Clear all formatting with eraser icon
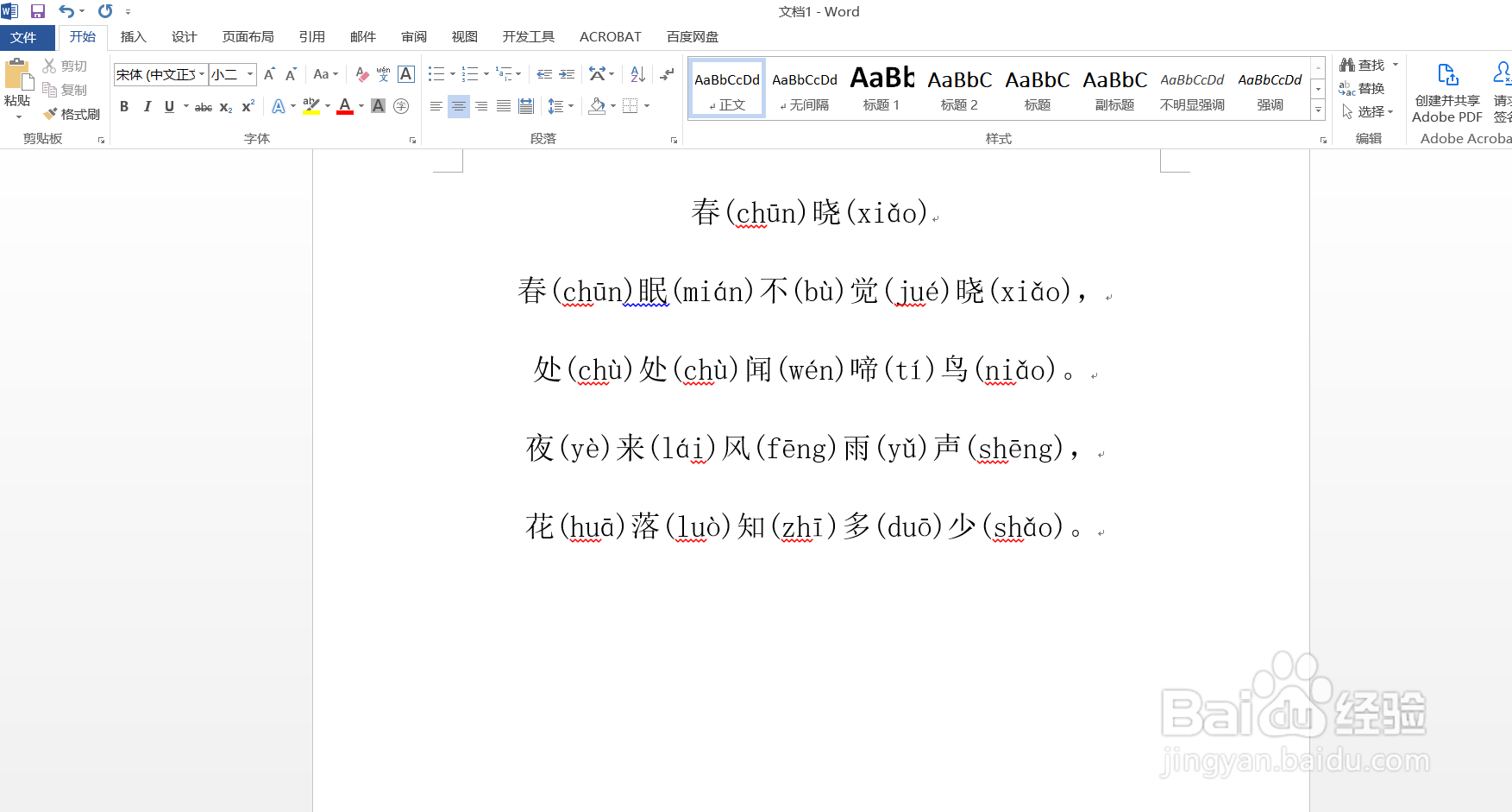Screen dimensions: 1512x812 pos(362,74)
